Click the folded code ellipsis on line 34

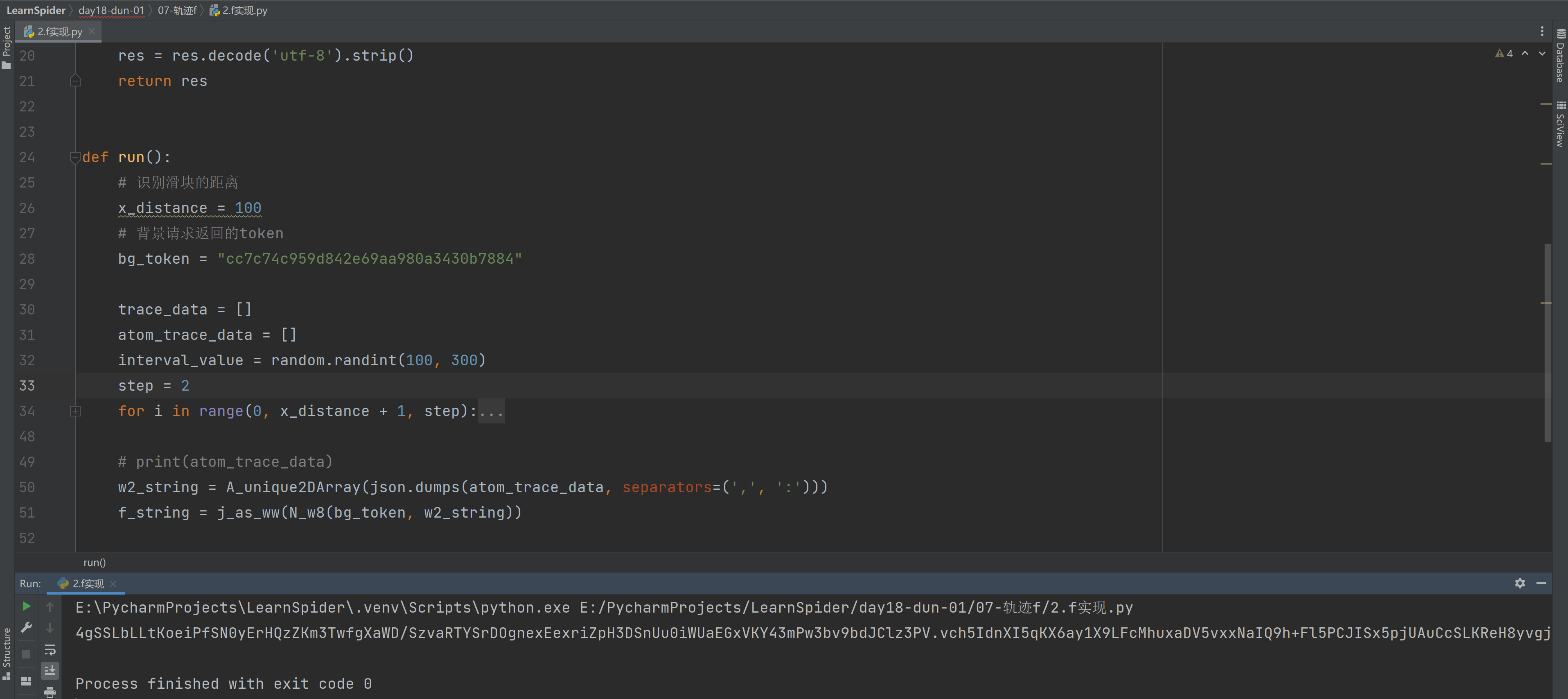coord(491,411)
